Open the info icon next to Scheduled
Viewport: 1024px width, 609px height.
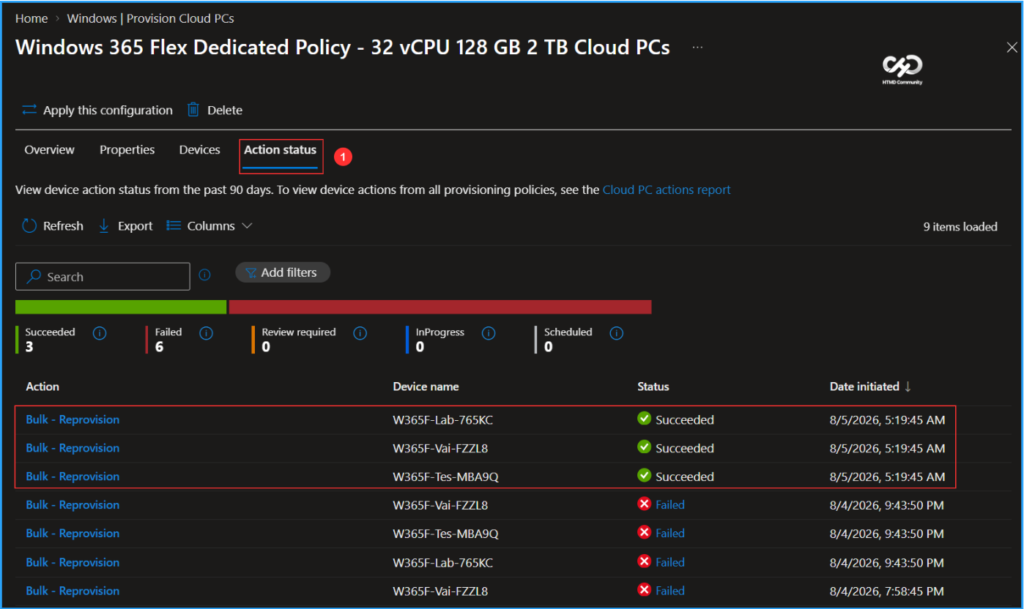(616, 333)
